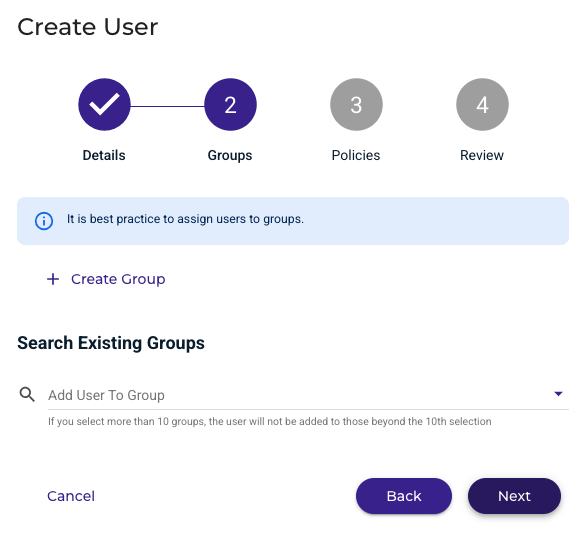Click the 10 groups limit helper text
Viewport: 586px width, 533px height.
(x=269, y=422)
